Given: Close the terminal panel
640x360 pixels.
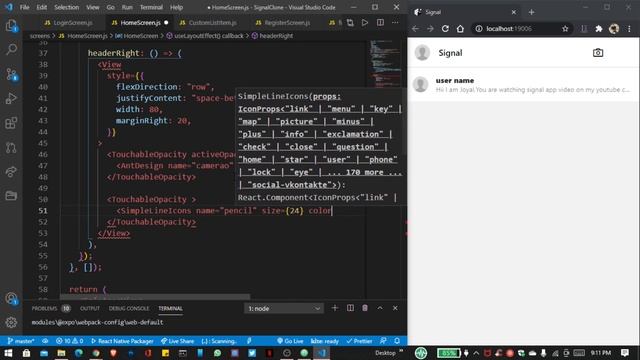Looking at the screenshot, I should [395, 308].
